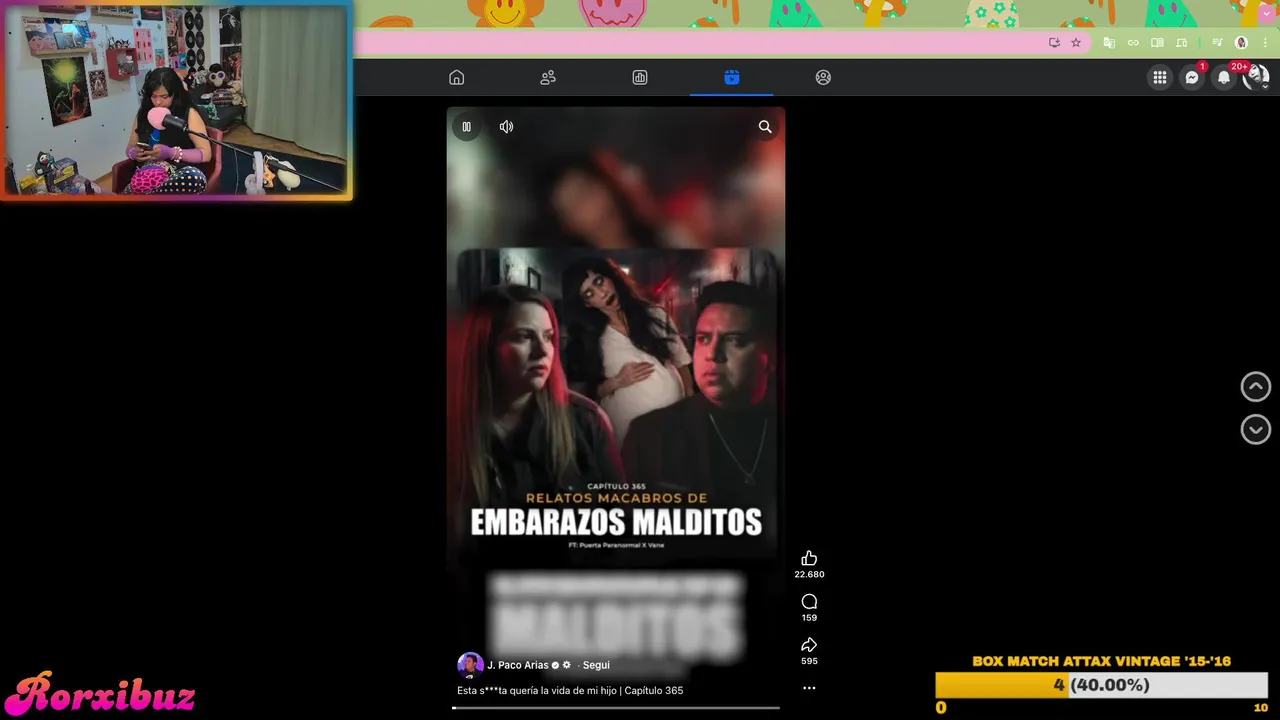
Task: Click the 22.680 likes count
Action: click(809, 574)
